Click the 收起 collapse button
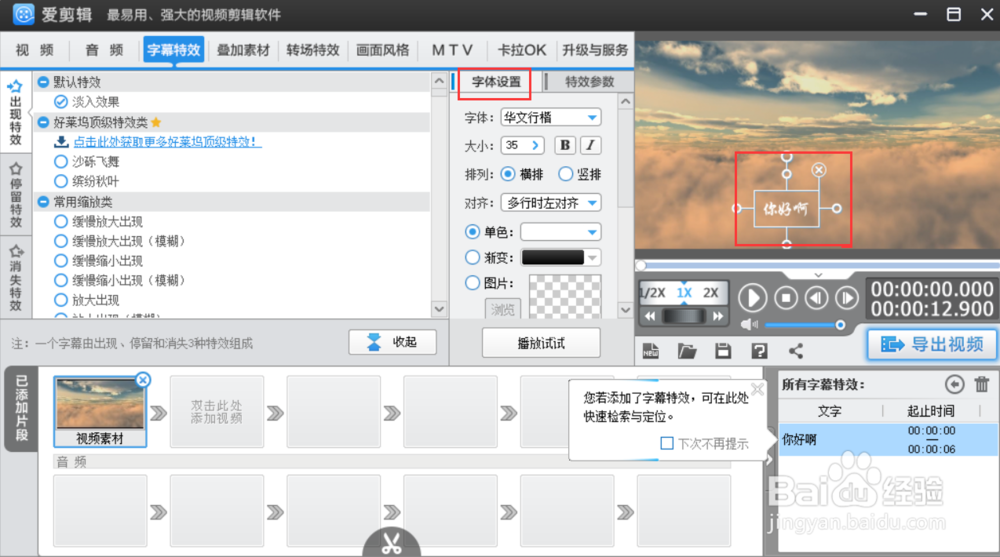This screenshot has height=557, width=1000. coord(392,342)
